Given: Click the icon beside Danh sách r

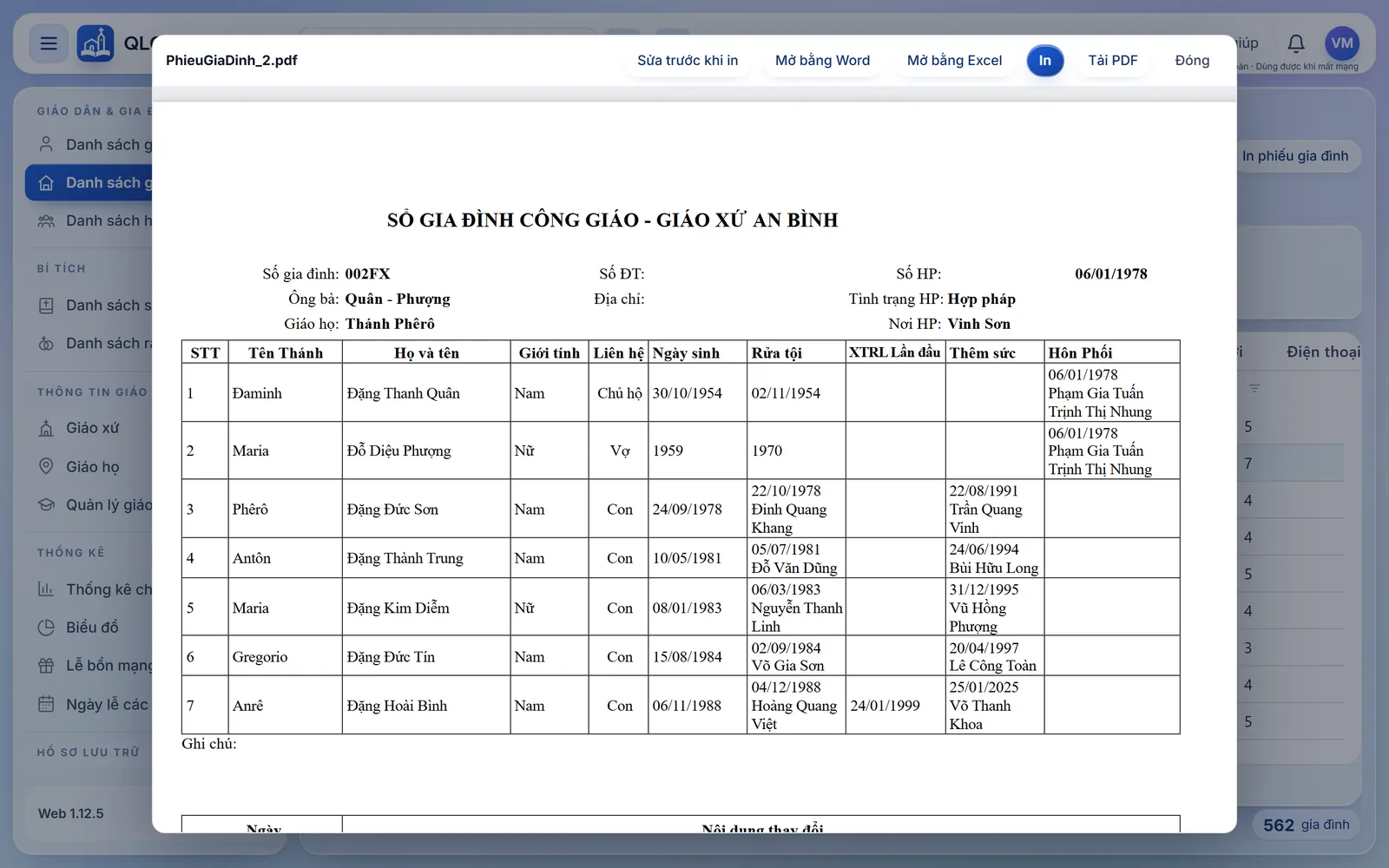Looking at the screenshot, I should tap(46, 344).
